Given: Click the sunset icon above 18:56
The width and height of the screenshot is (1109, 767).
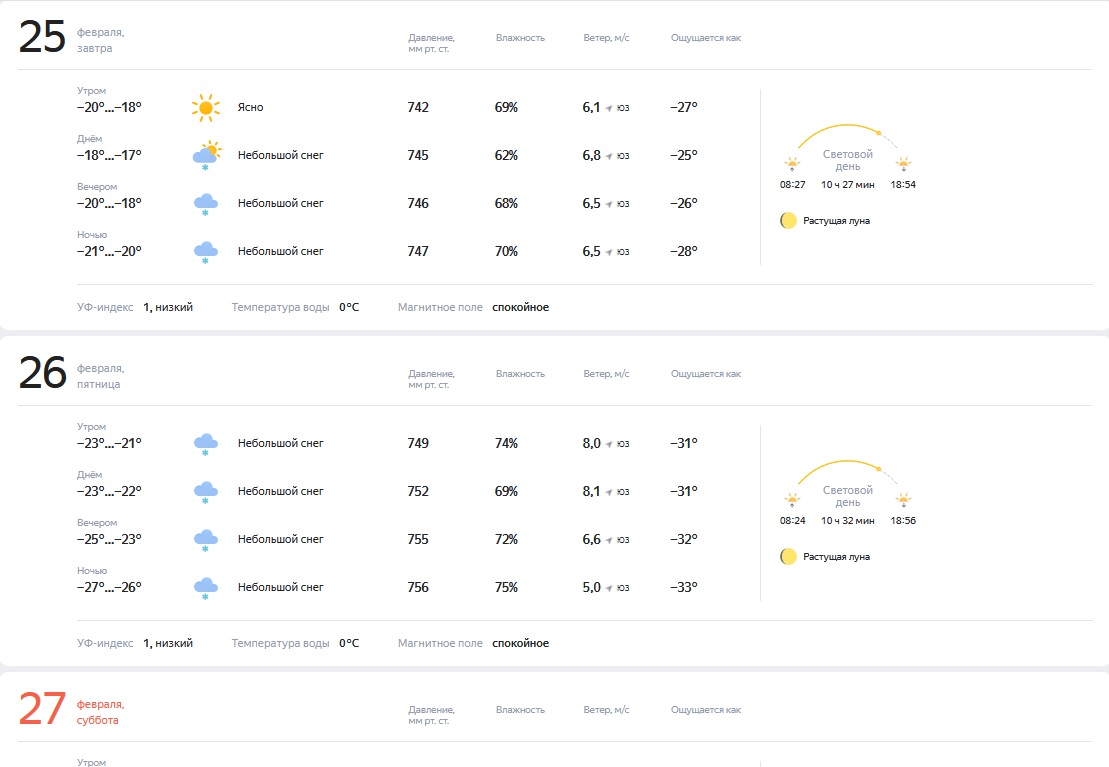Looking at the screenshot, I should (904, 501).
